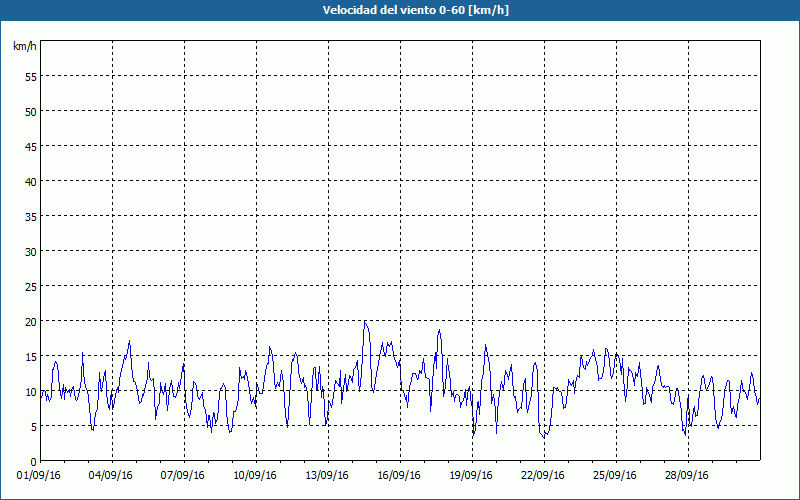The width and height of the screenshot is (800, 500).
Task: Click the y-axis label '30'
Action: click(x=31, y=252)
